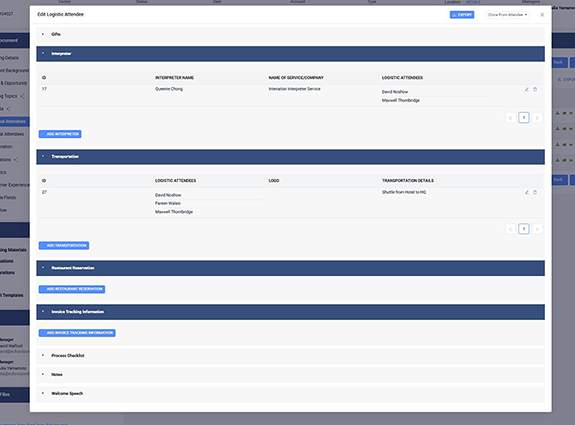Click the Name of Service/Company column header
The image size is (575, 425).
click(296, 78)
